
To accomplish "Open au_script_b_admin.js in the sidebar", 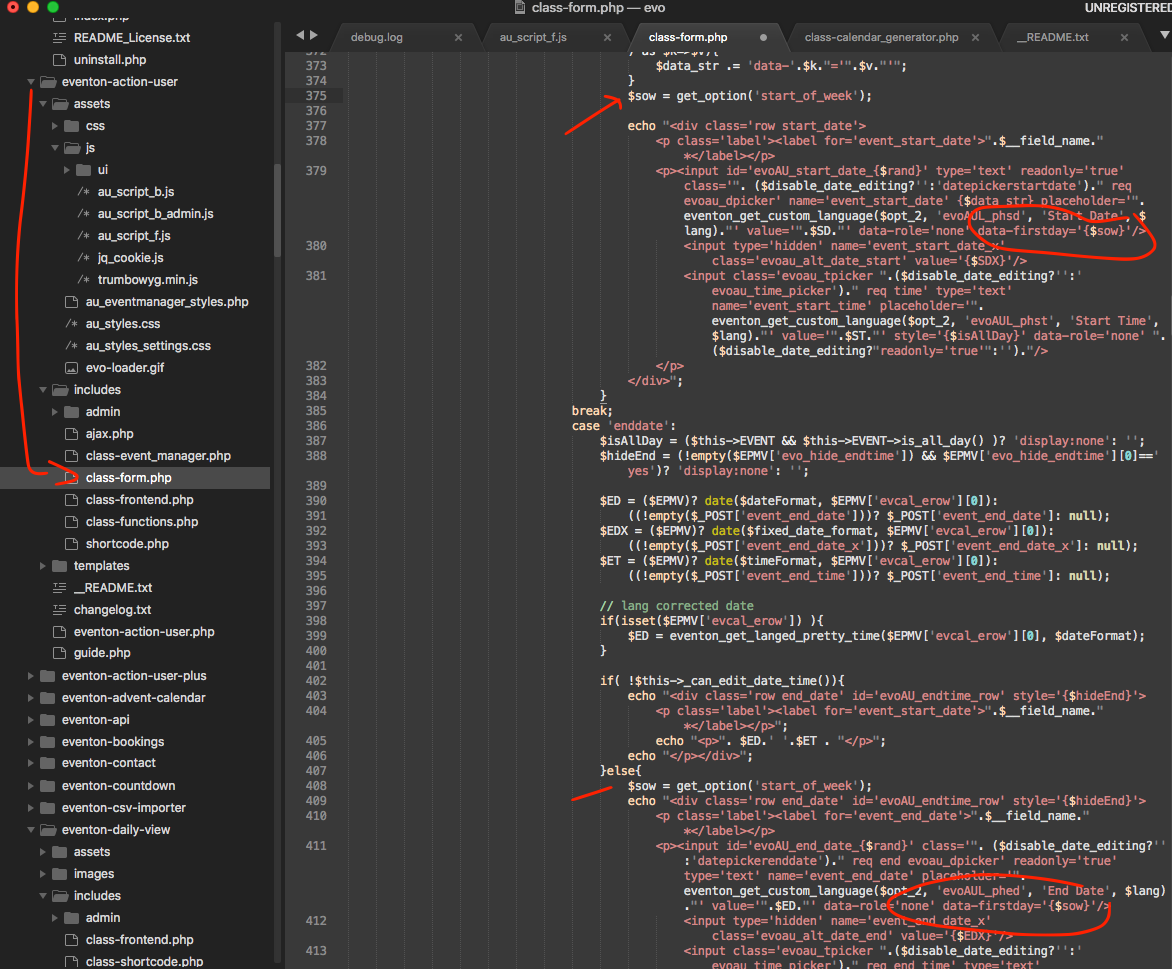I will tap(155, 214).
